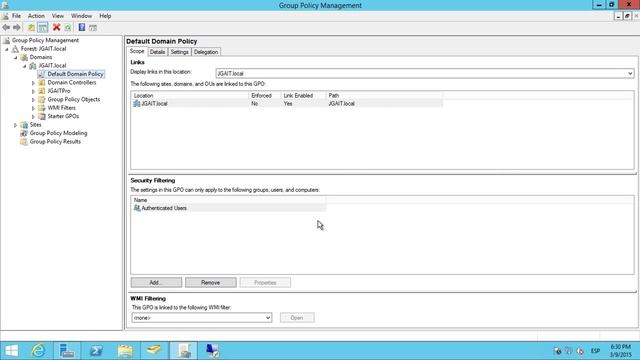Image resolution: width=640 pixels, height=360 pixels.
Task: Click the green Refresh toolbar icon
Action: tap(68, 27)
